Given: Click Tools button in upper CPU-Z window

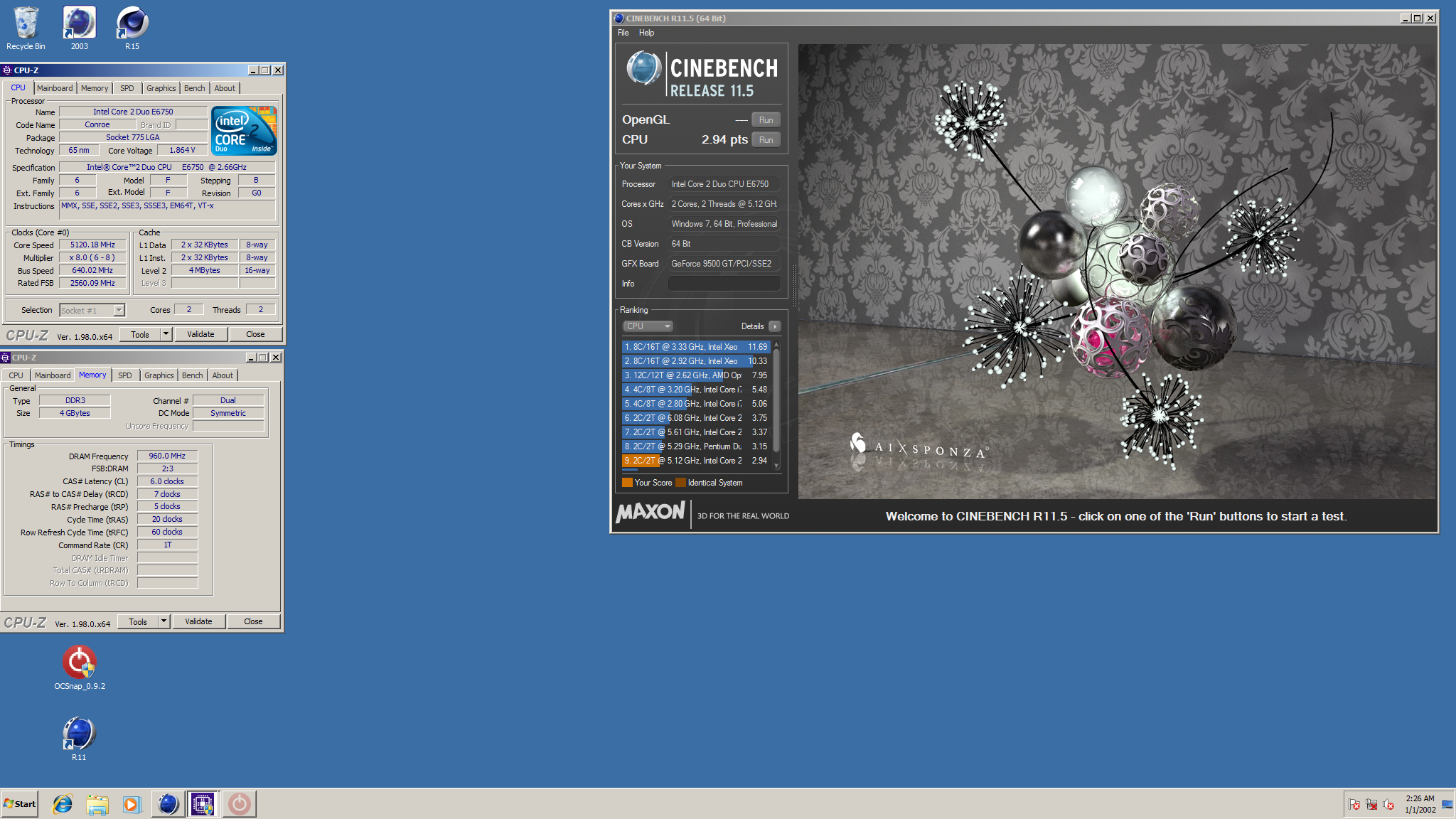Looking at the screenshot, I should pyautogui.click(x=140, y=334).
